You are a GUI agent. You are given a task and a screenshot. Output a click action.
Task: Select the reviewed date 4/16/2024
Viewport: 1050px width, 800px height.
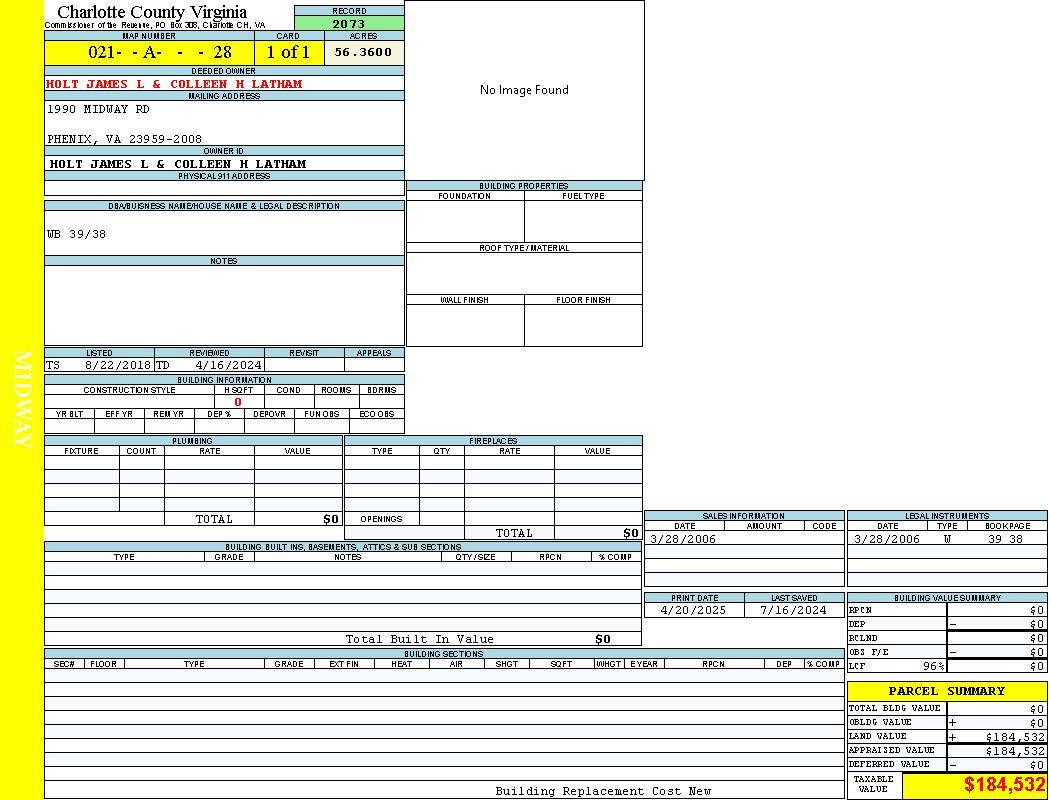[228, 365]
